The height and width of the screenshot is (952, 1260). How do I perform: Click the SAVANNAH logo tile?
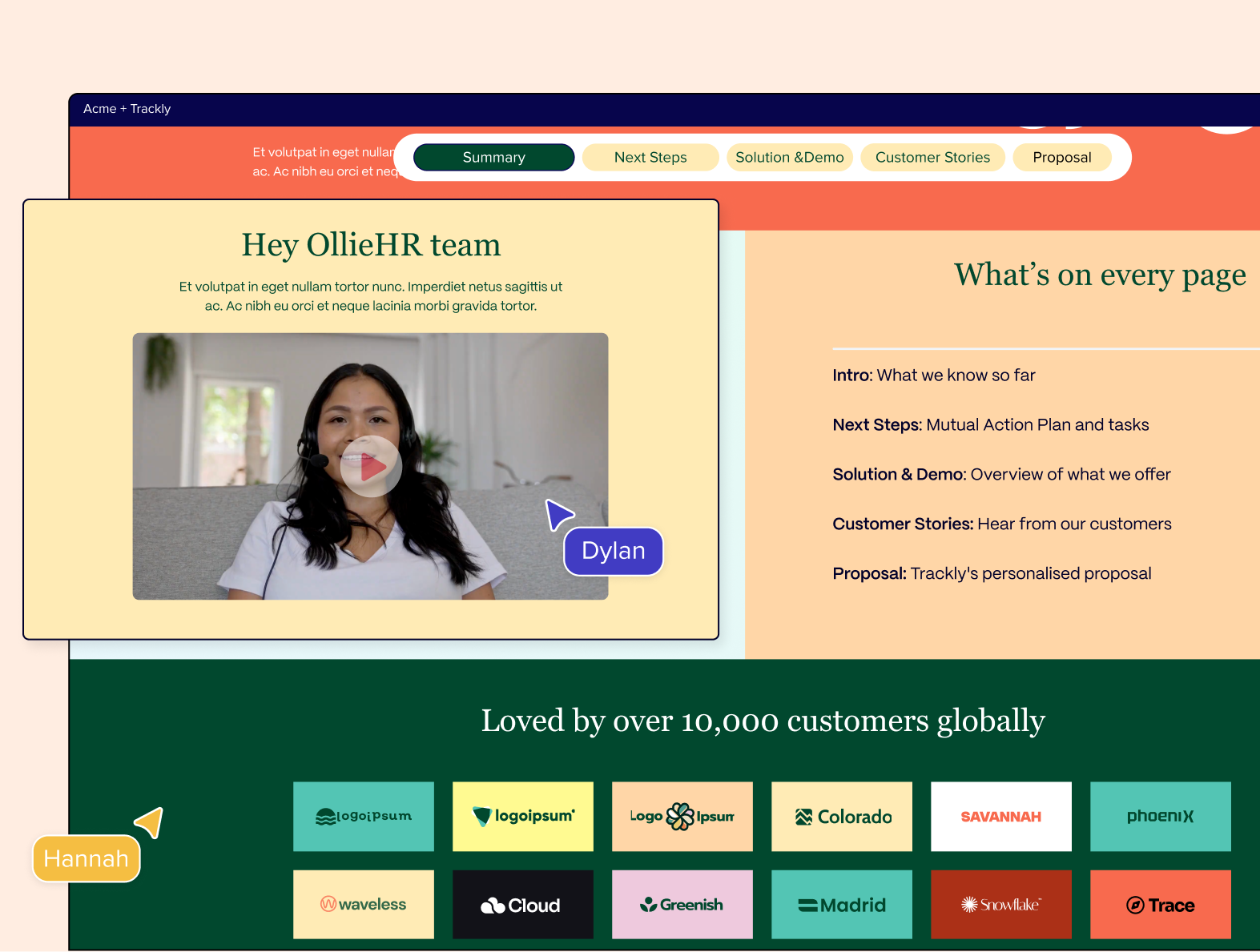pyautogui.click(x=1001, y=817)
